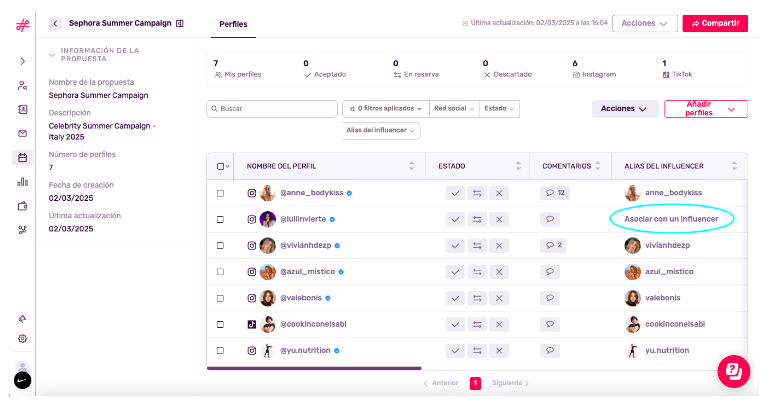Go to Anterior page
This screenshot has height=408, width=772.
pyautogui.click(x=441, y=383)
